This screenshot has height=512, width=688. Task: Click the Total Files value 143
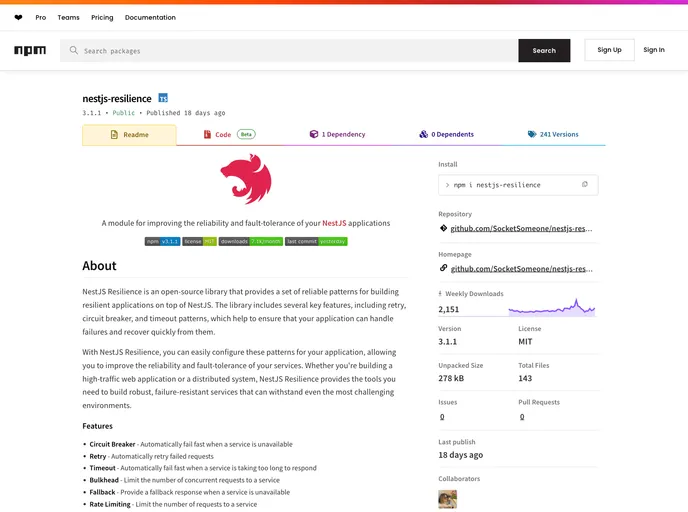click(x=525, y=378)
